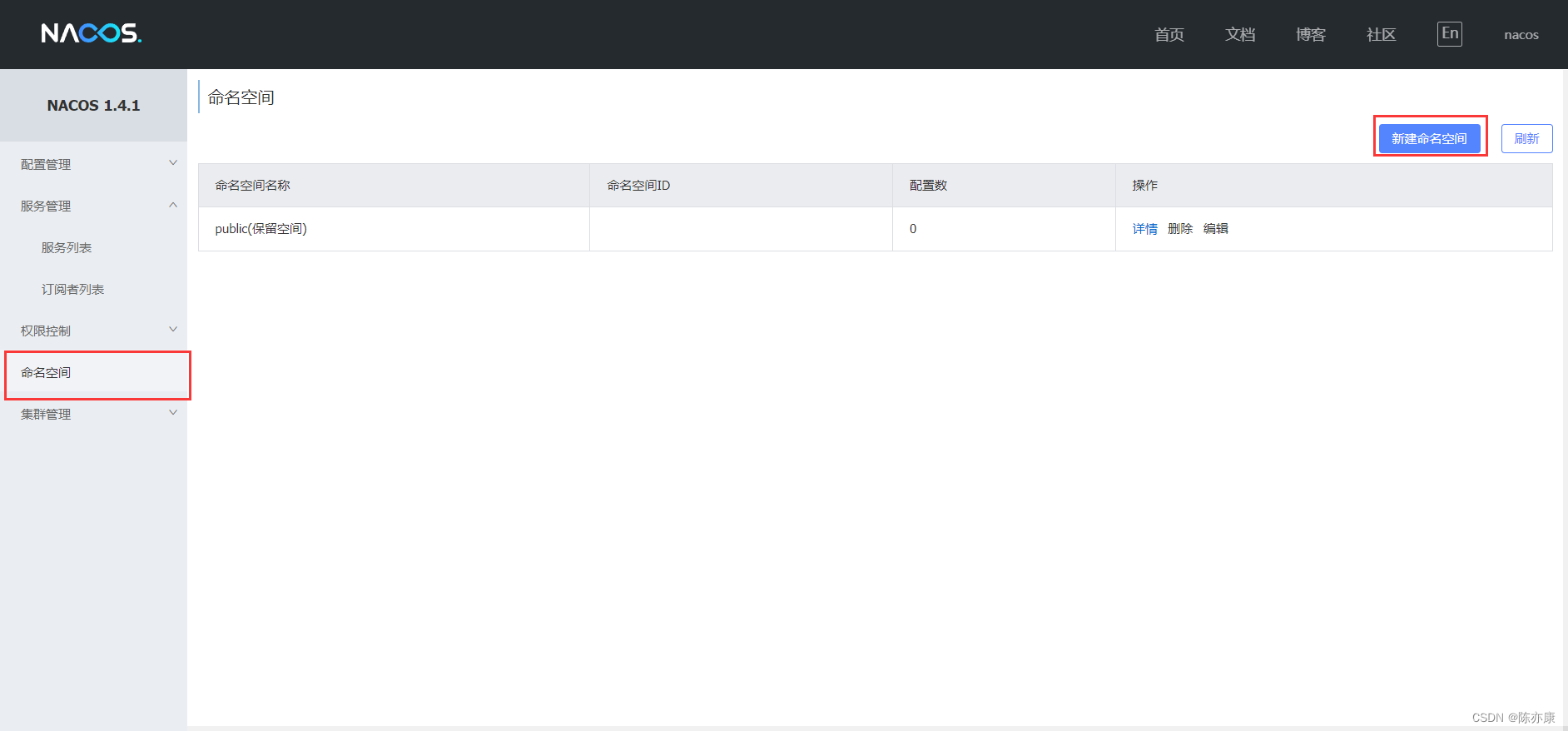
Task: Expand the 配置管理 chevron
Action: pos(173,163)
